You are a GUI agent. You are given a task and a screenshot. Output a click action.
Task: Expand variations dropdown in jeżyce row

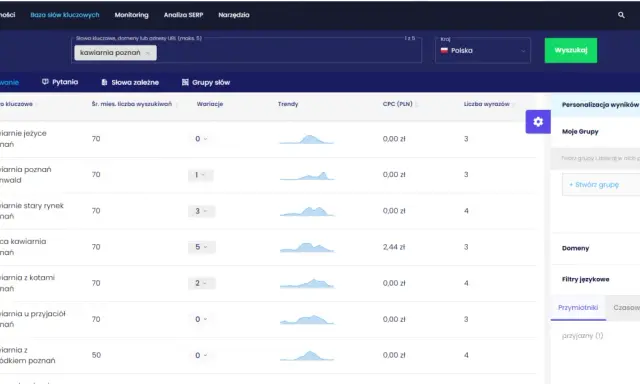pyautogui.click(x=201, y=139)
